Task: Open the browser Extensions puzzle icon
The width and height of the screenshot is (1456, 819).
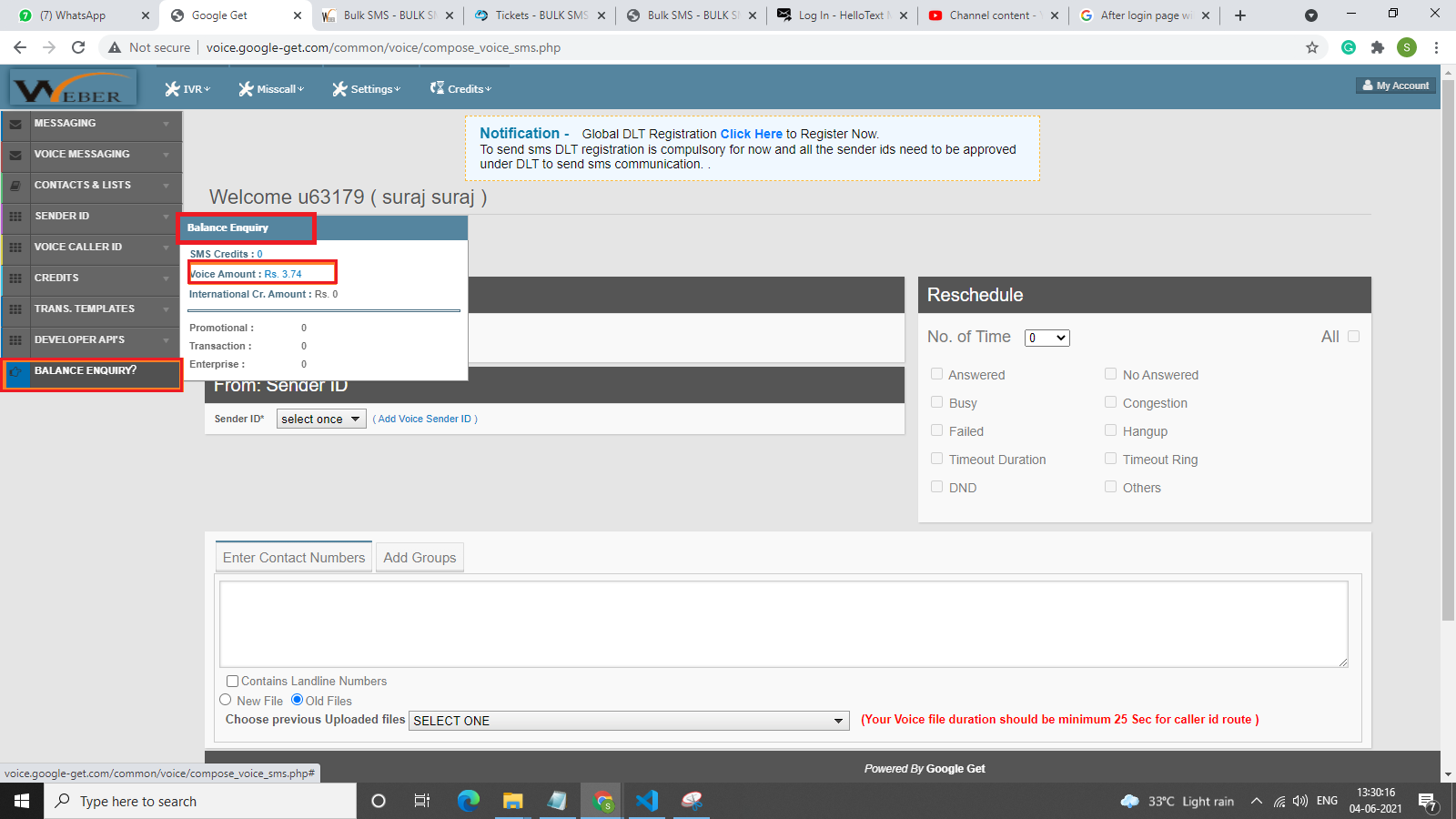Action: point(1377,47)
